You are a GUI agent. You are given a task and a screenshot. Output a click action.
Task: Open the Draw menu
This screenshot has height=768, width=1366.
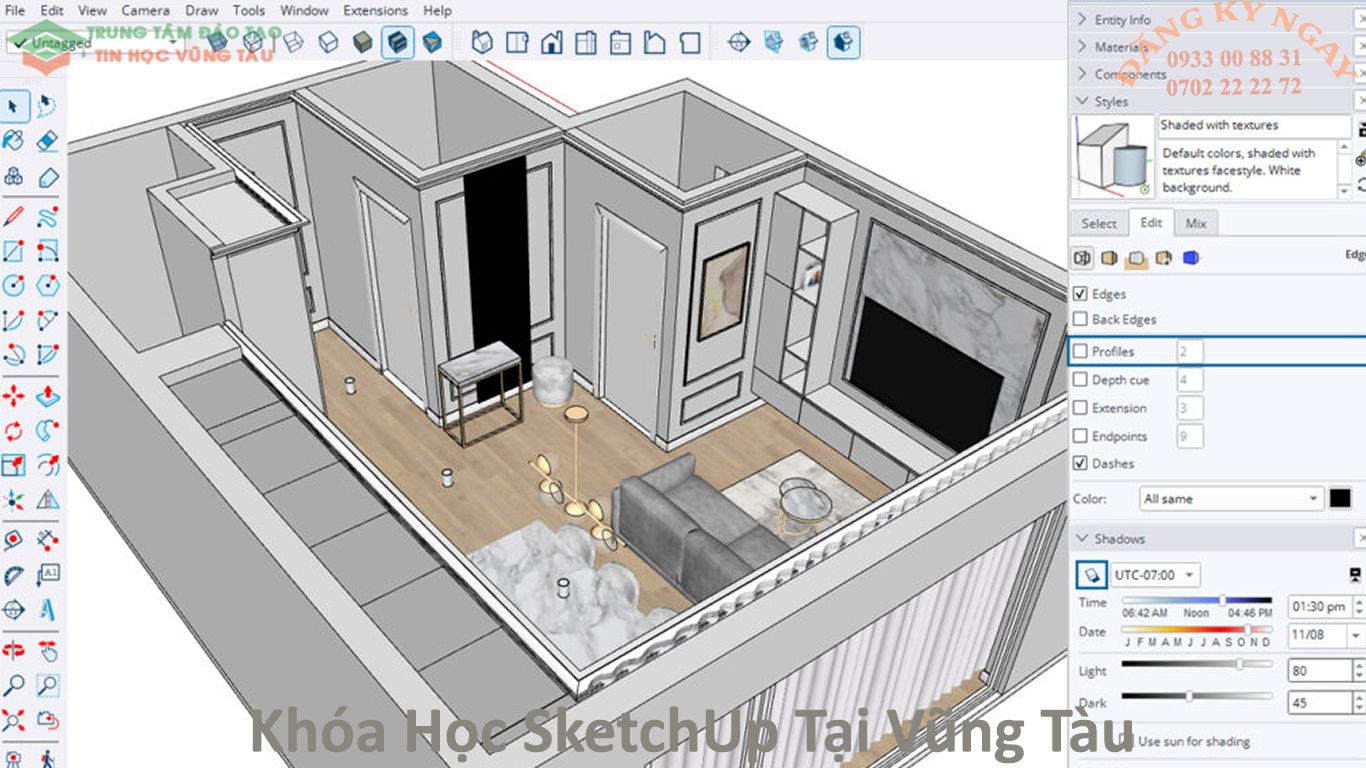tap(202, 10)
